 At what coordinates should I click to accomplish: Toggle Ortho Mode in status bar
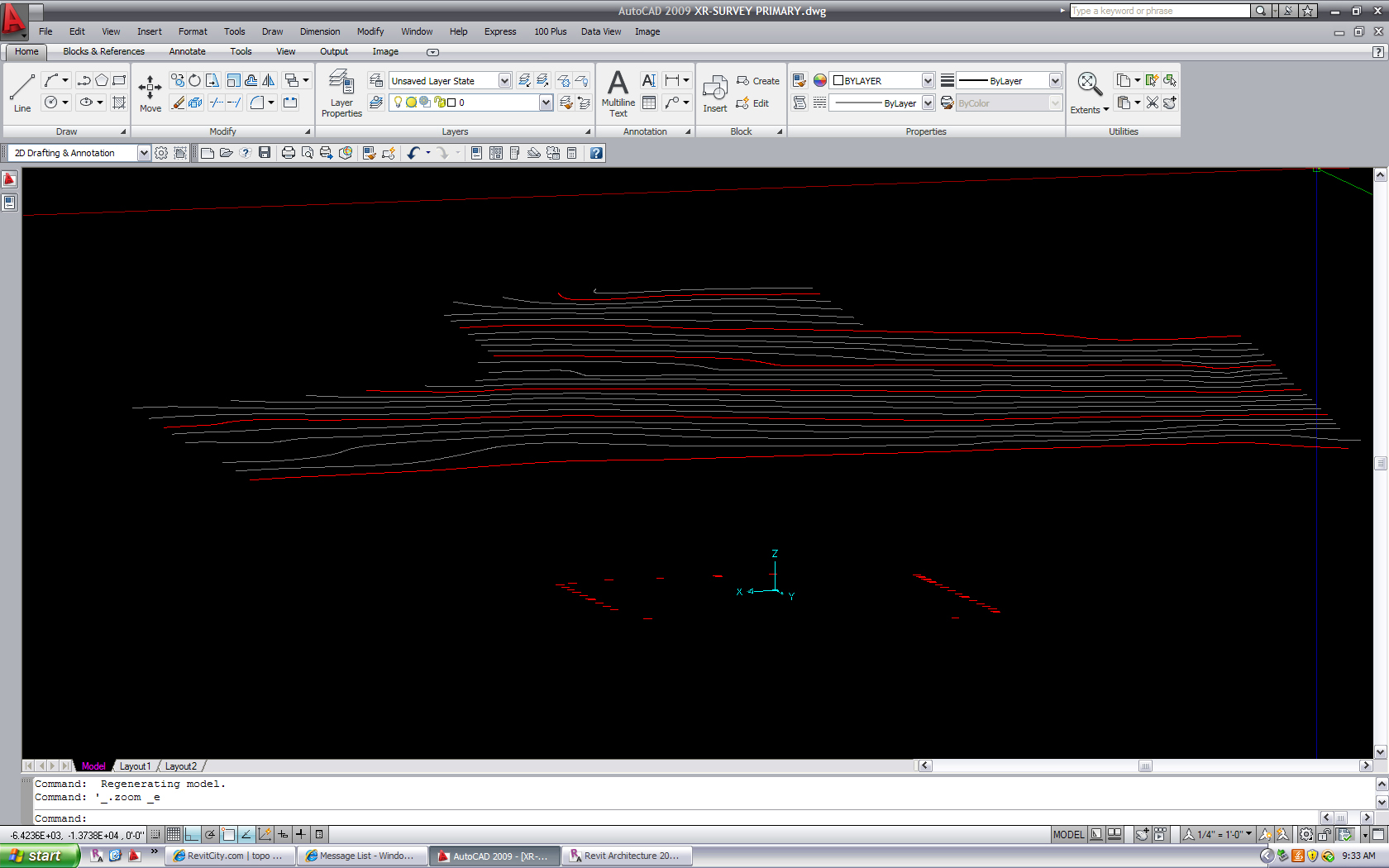coord(192,835)
